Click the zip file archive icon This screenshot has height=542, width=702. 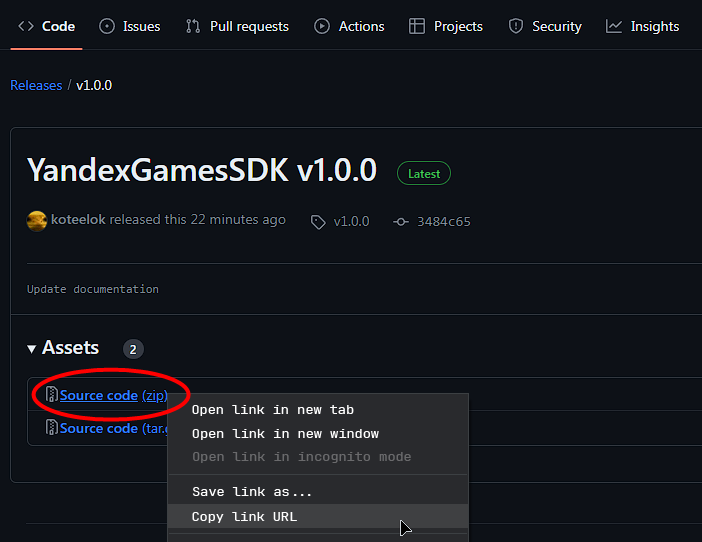[52, 395]
